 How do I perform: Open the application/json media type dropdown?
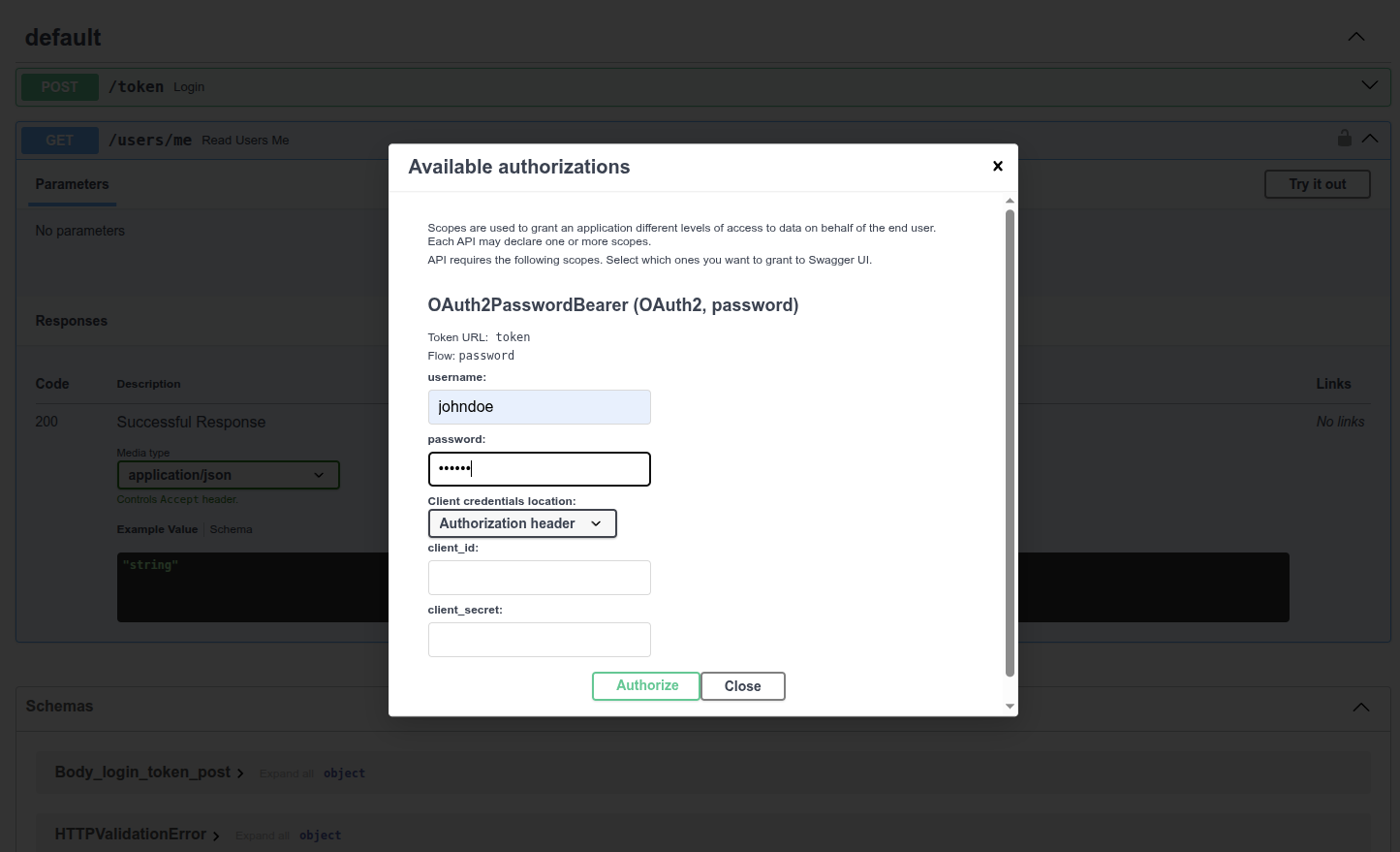pyautogui.click(x=228, y=475)
